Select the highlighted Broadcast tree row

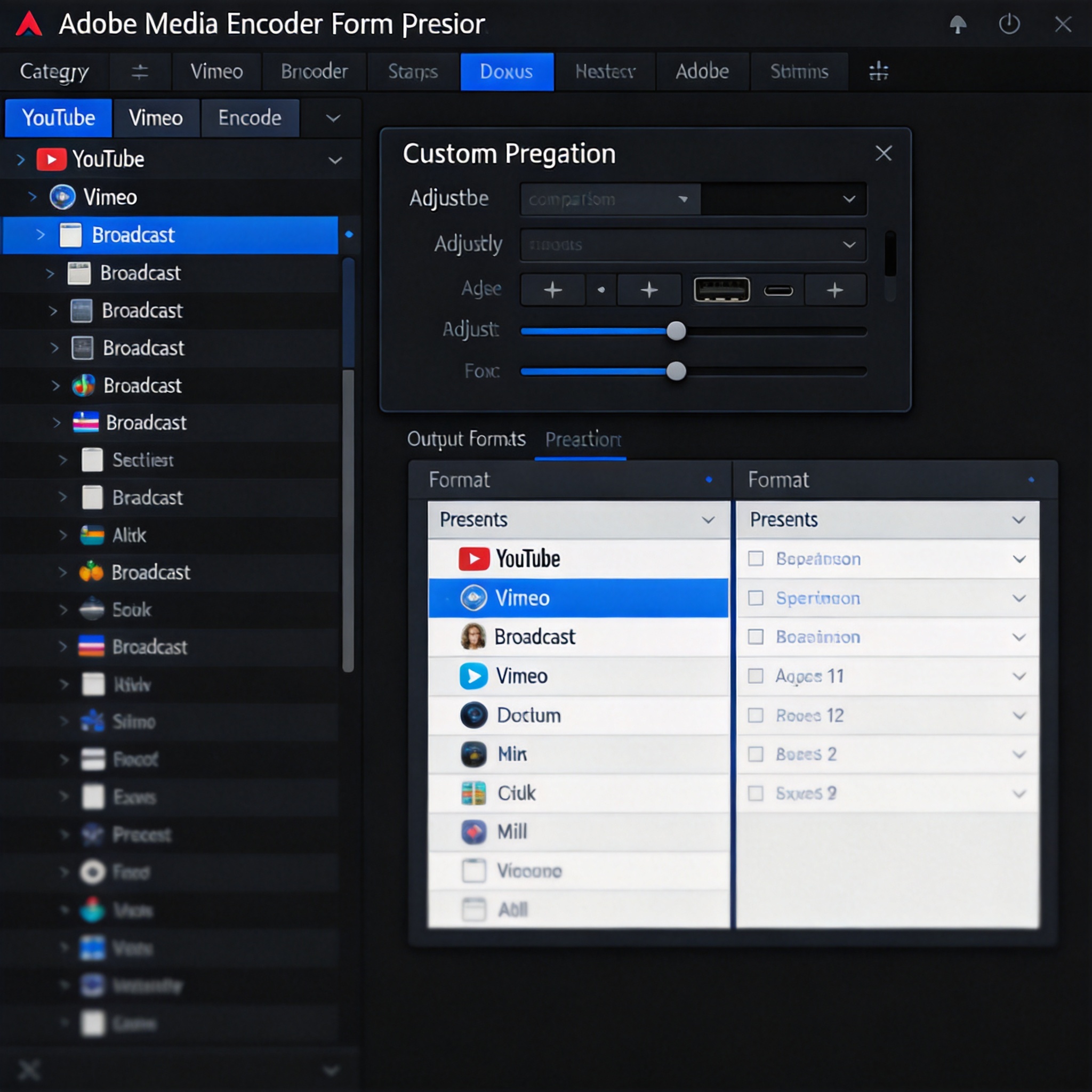pos(171,235)
